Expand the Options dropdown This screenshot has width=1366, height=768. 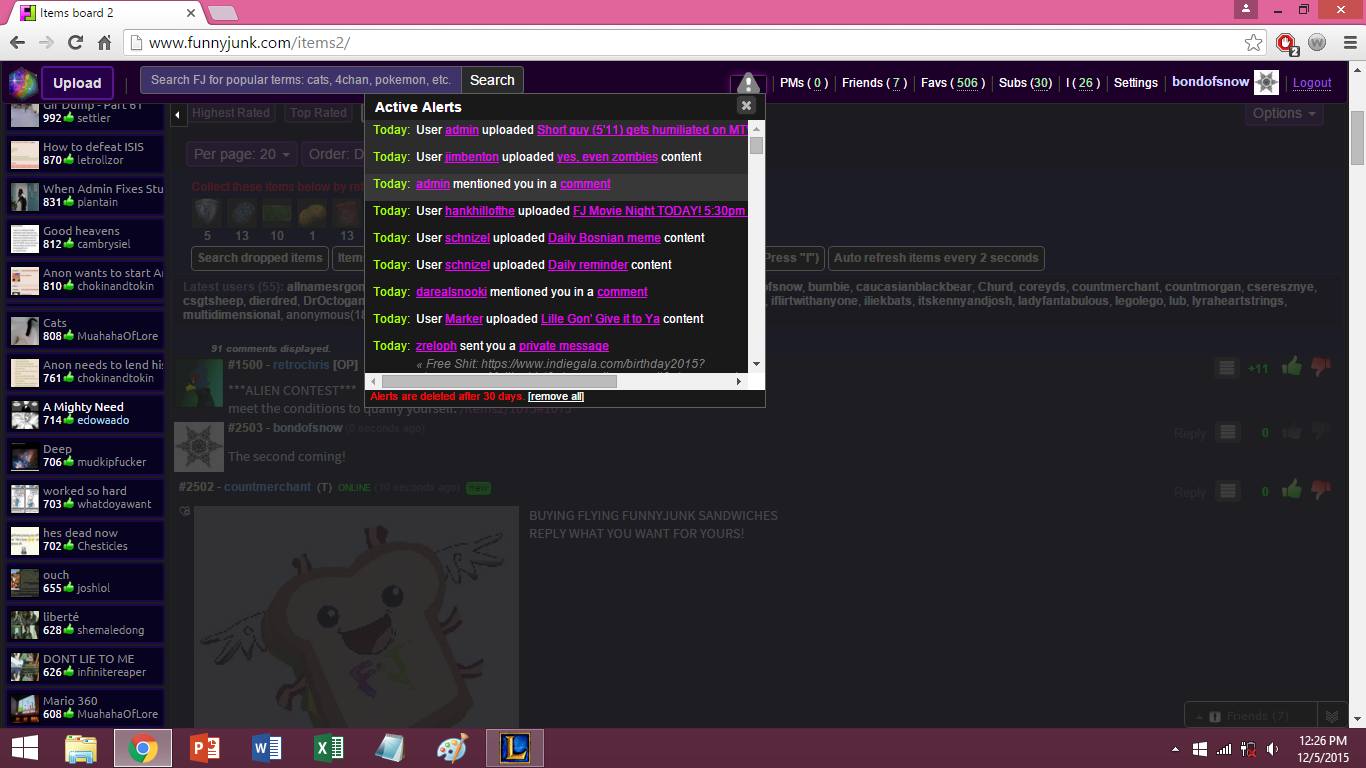tap(1284, 113)
